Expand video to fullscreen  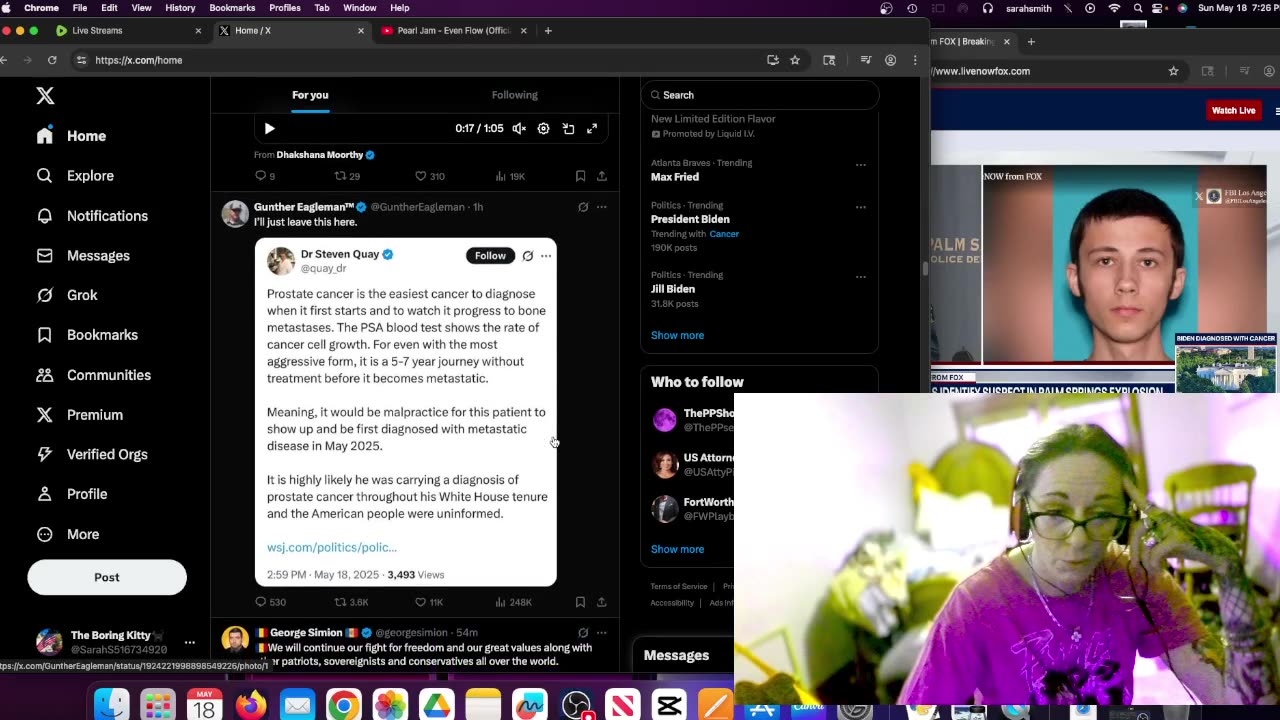(x=592, y=128)
